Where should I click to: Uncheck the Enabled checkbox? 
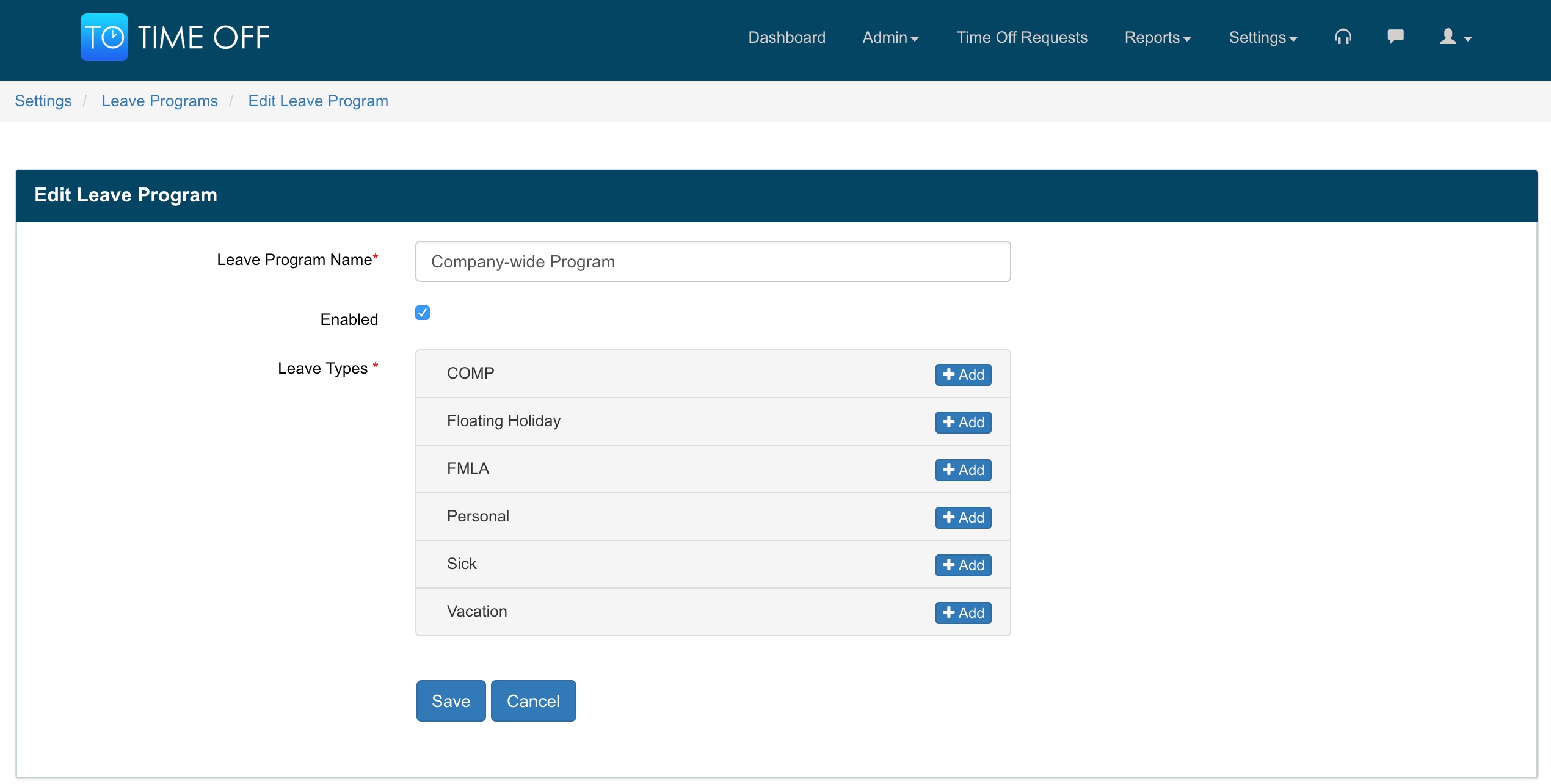tap(423, 313)
